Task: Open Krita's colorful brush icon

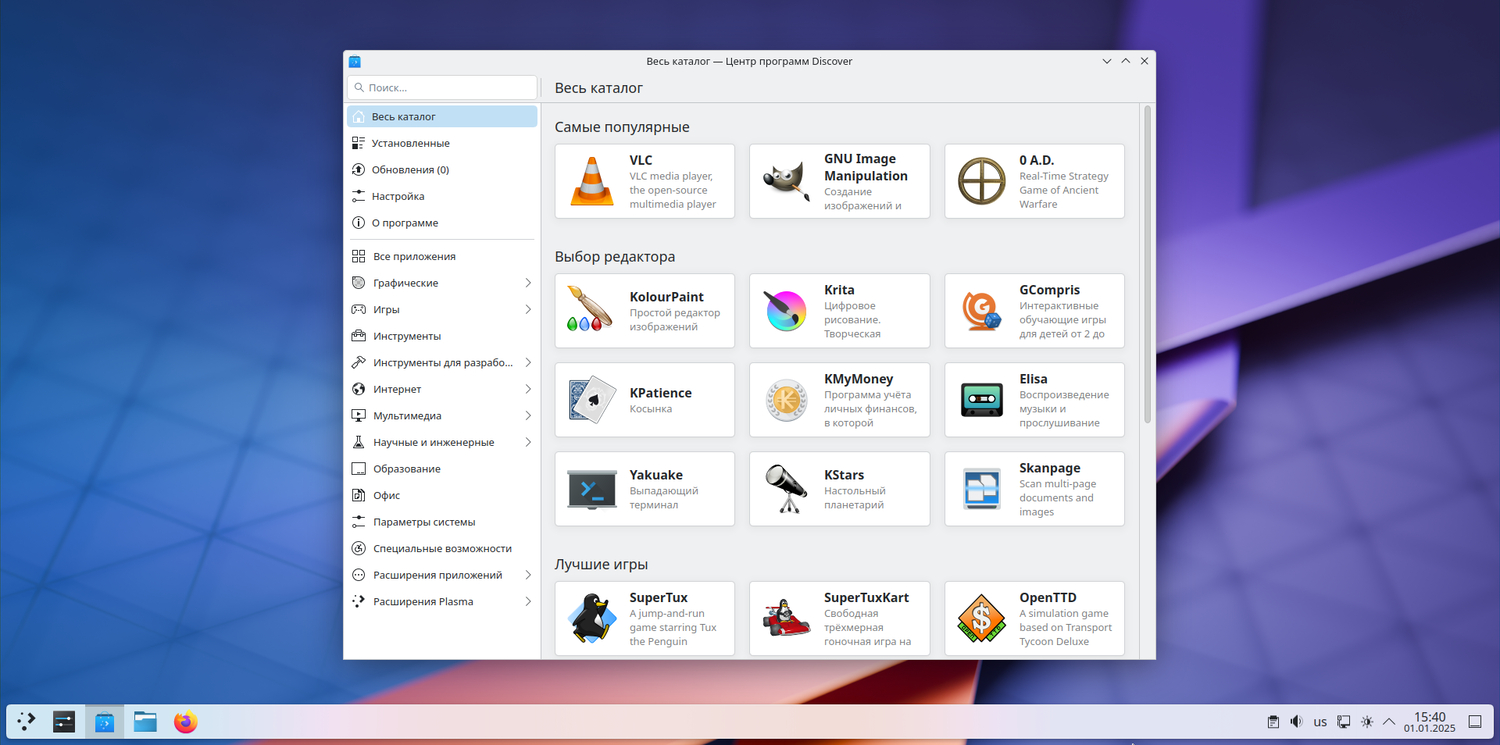Action: point(786,311)
